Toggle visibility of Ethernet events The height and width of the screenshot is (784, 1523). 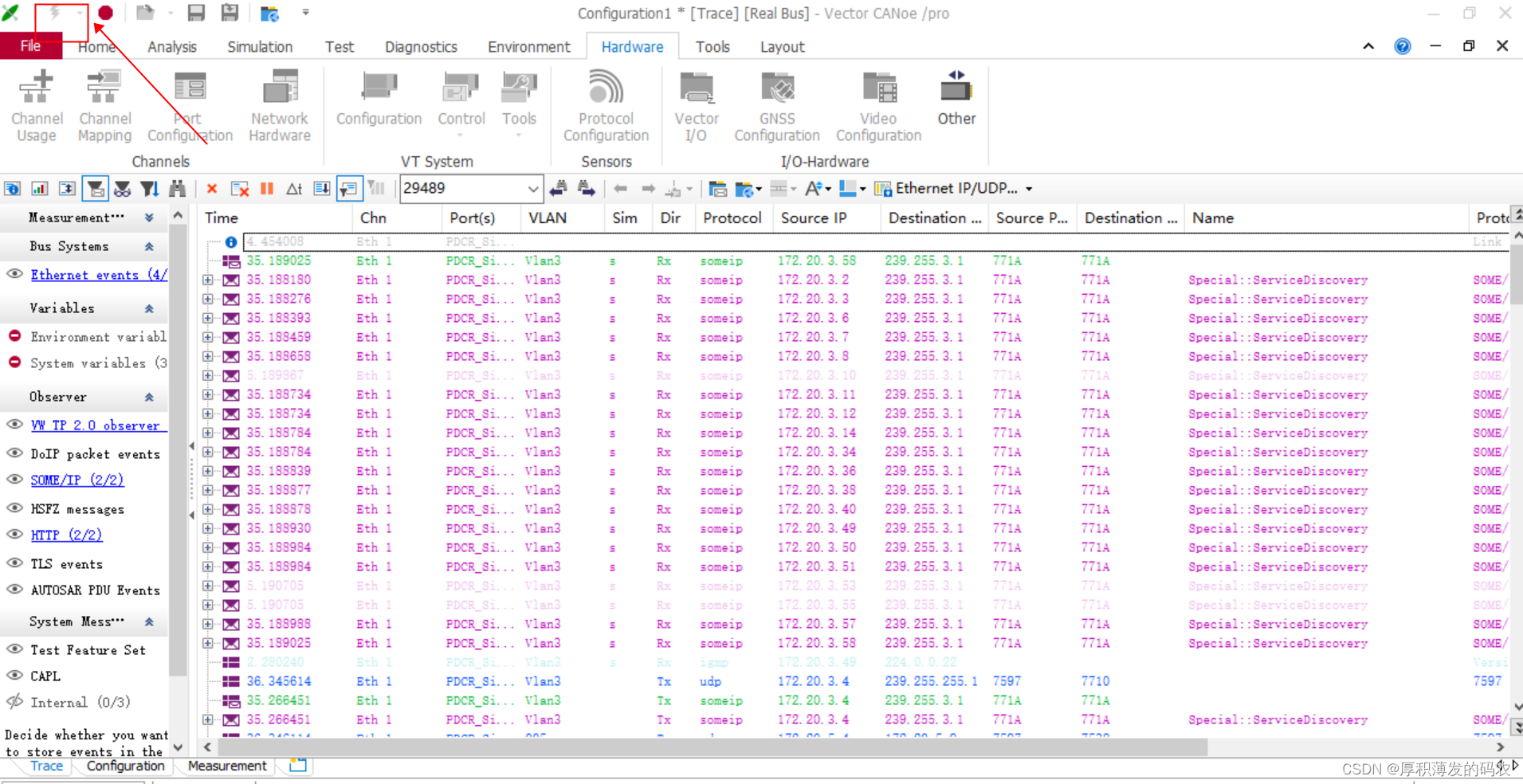(14, 274)
